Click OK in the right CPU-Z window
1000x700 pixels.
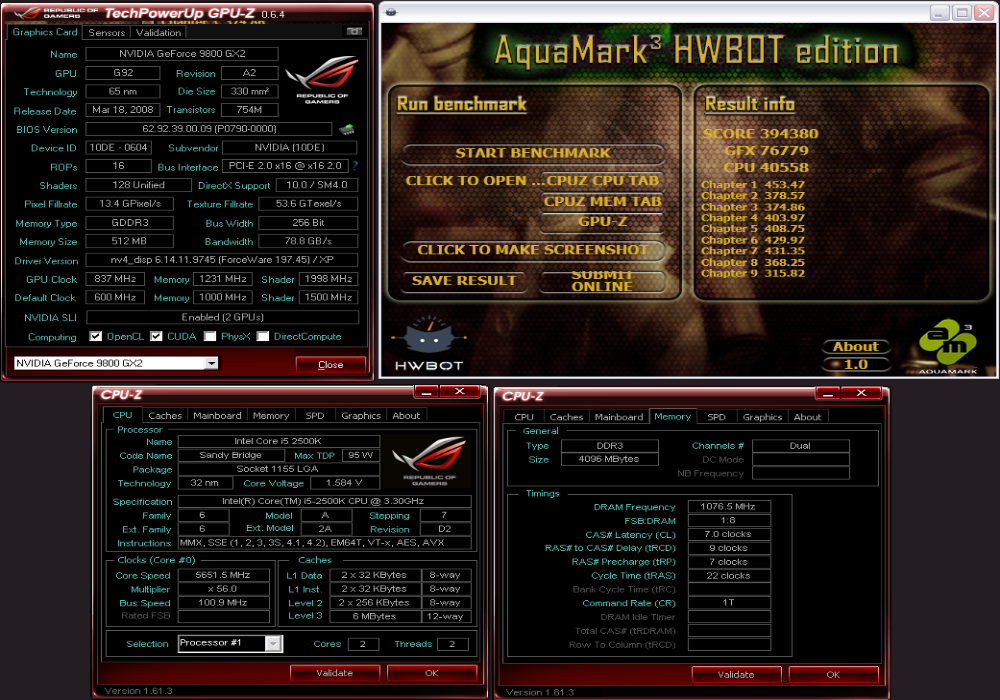pyautogui.click(x=833, y=674)
